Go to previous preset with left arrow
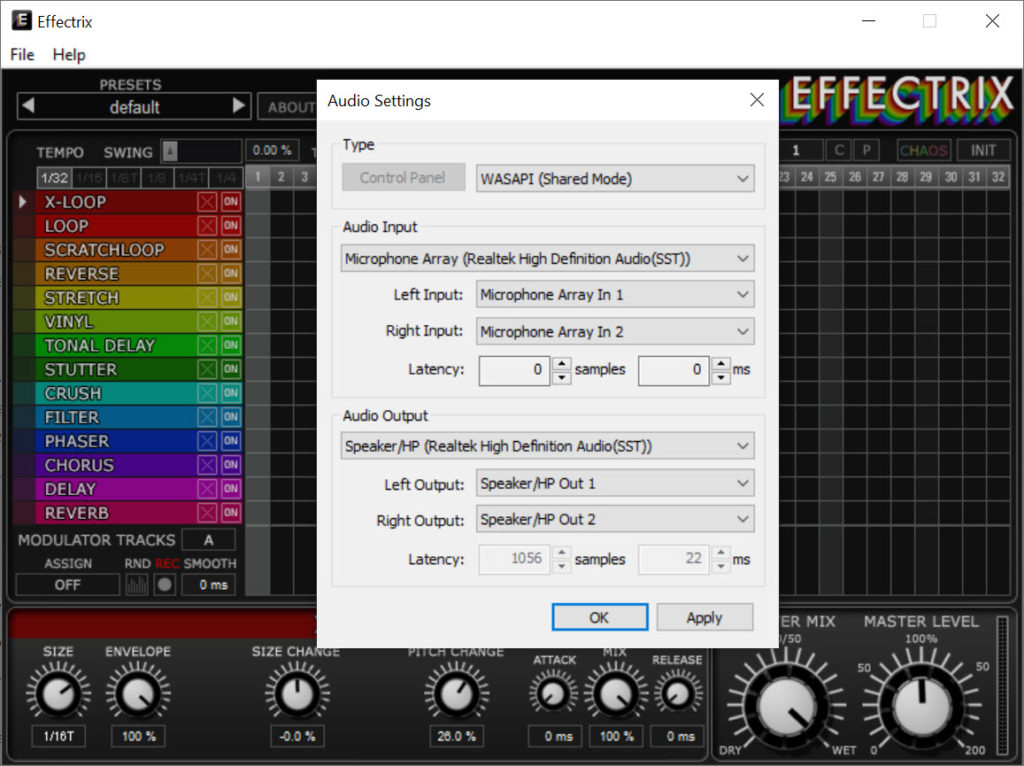 tap(27, 106)
